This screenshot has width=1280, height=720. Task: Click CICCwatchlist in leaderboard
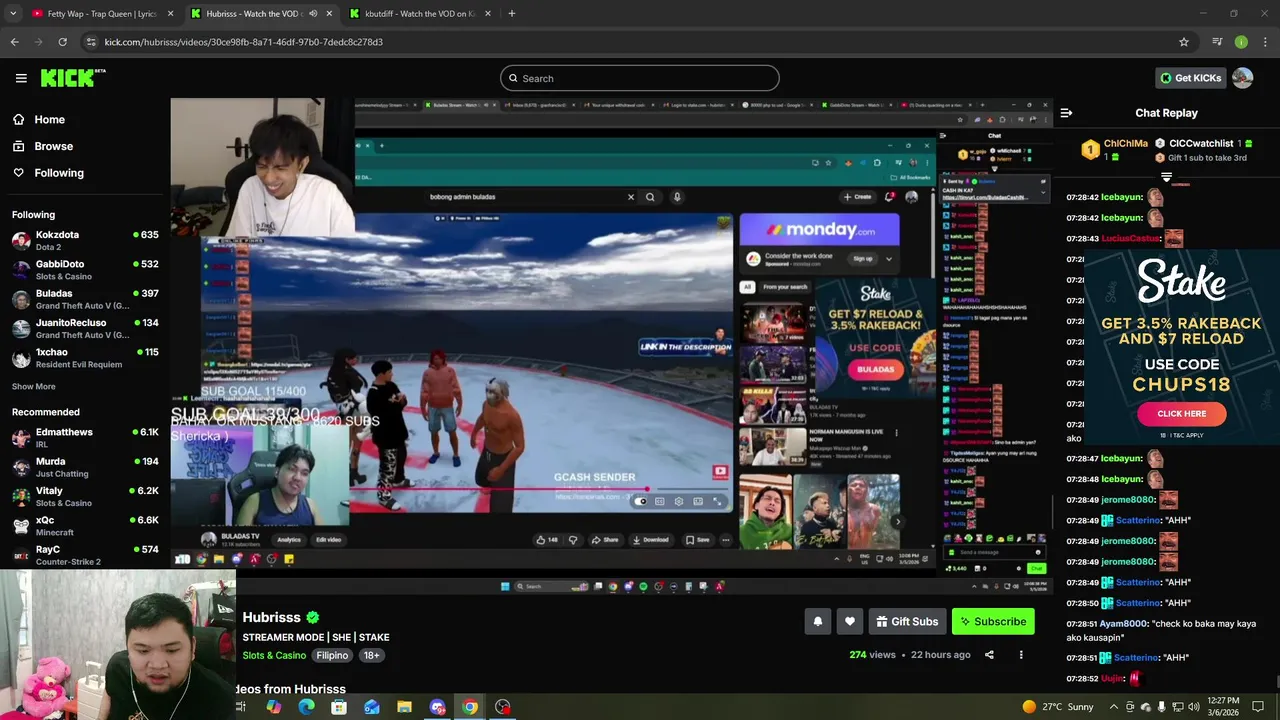(1201, 144)
